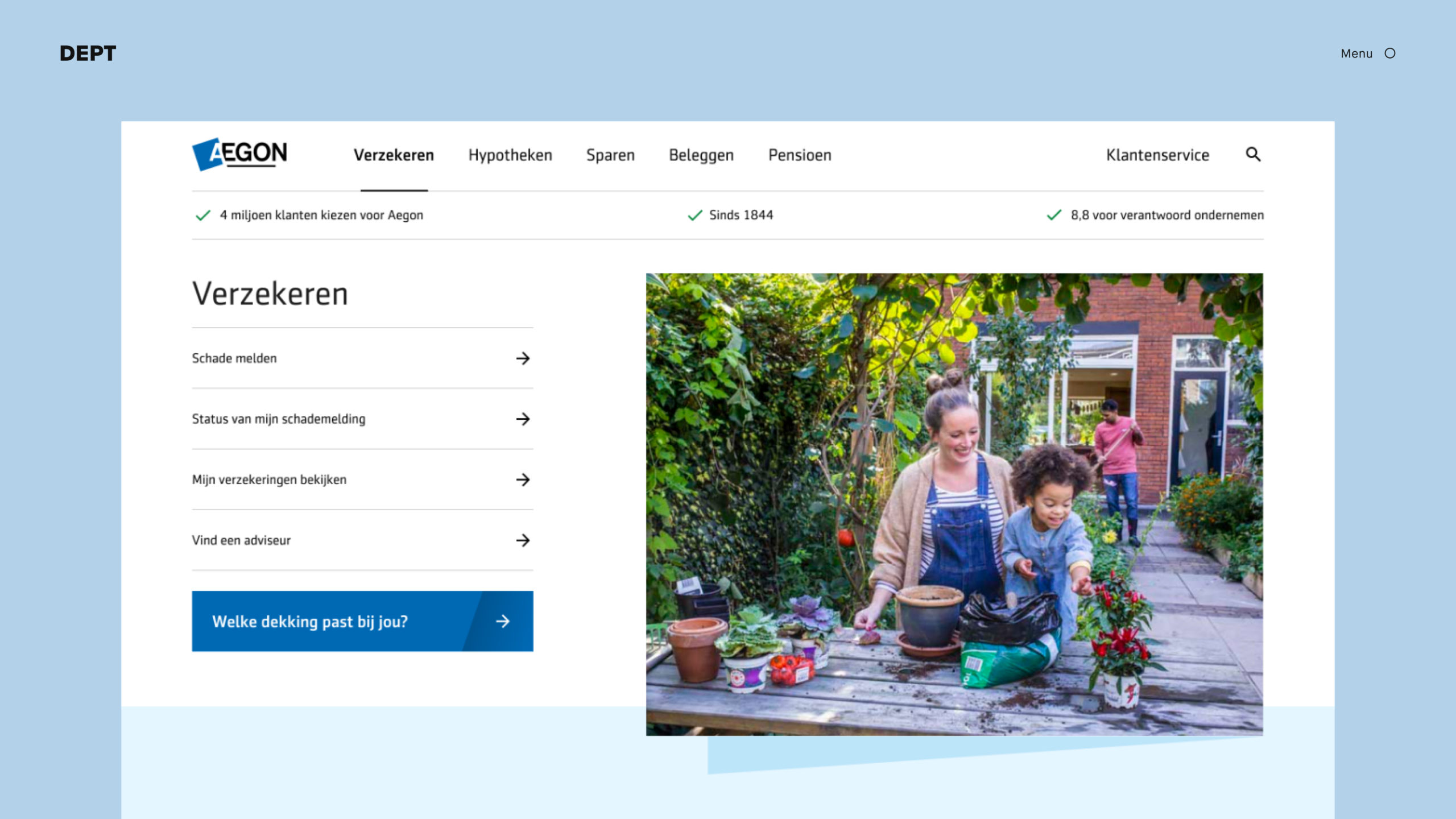Open the Hypotheken menu item
Viewport: 1456px width, 819px height.
(510, 155)
